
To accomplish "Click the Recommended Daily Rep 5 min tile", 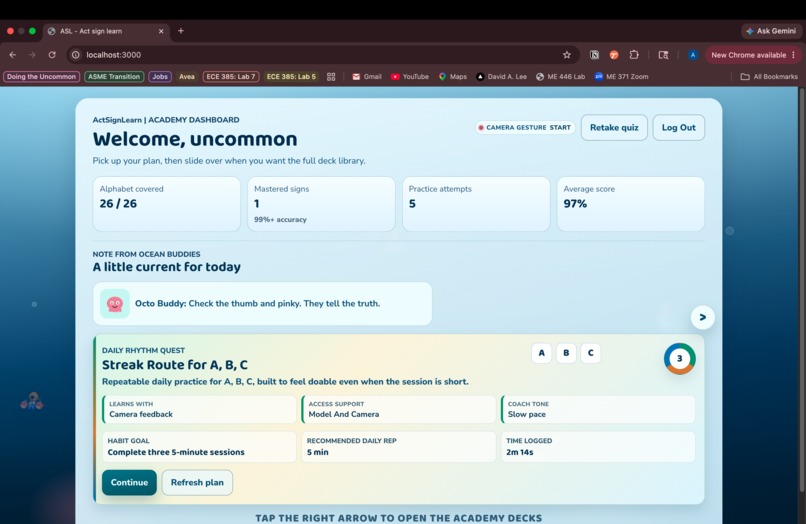I will coord(398,447).
